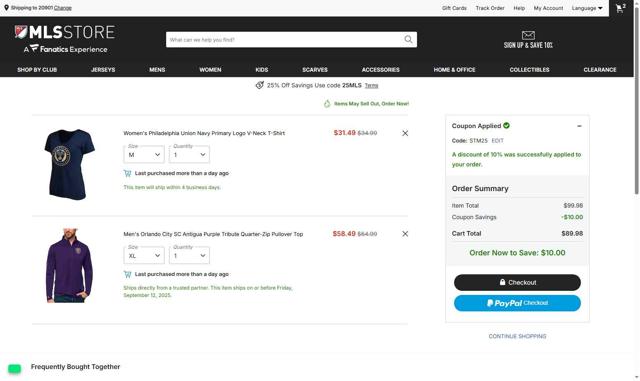Open the Home & Office menu

click(x=454, y=70)
